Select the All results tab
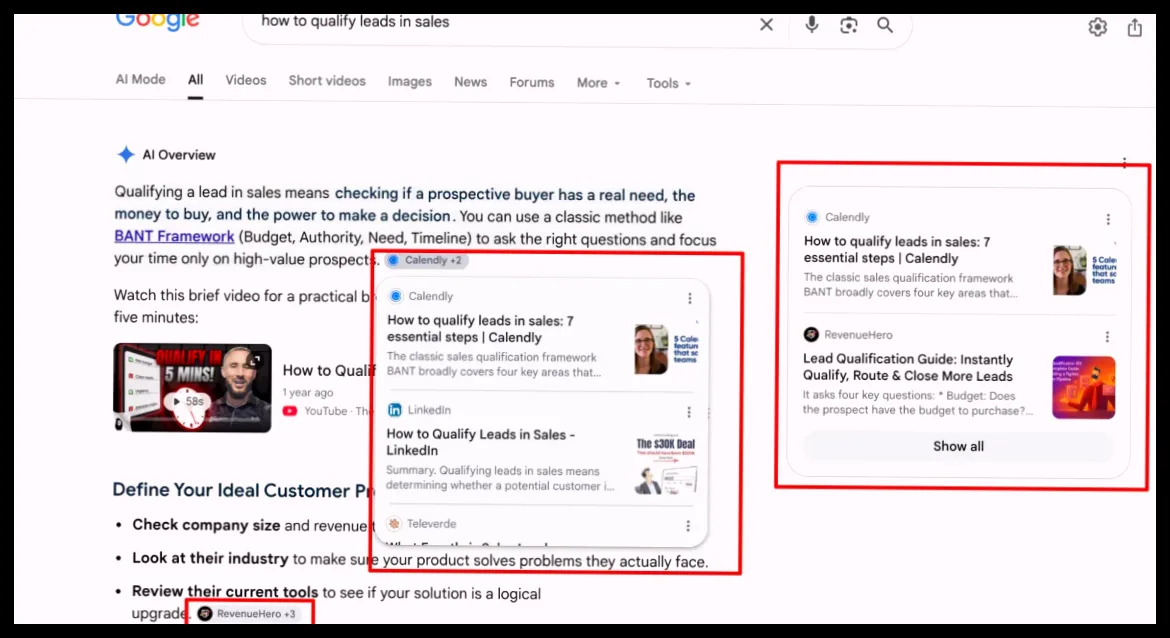 pos(195,80)
